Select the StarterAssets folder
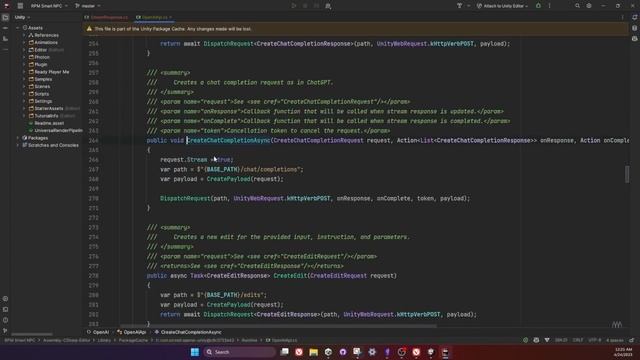The width and height of the screenshot is (640, 360). click(46, 109)
